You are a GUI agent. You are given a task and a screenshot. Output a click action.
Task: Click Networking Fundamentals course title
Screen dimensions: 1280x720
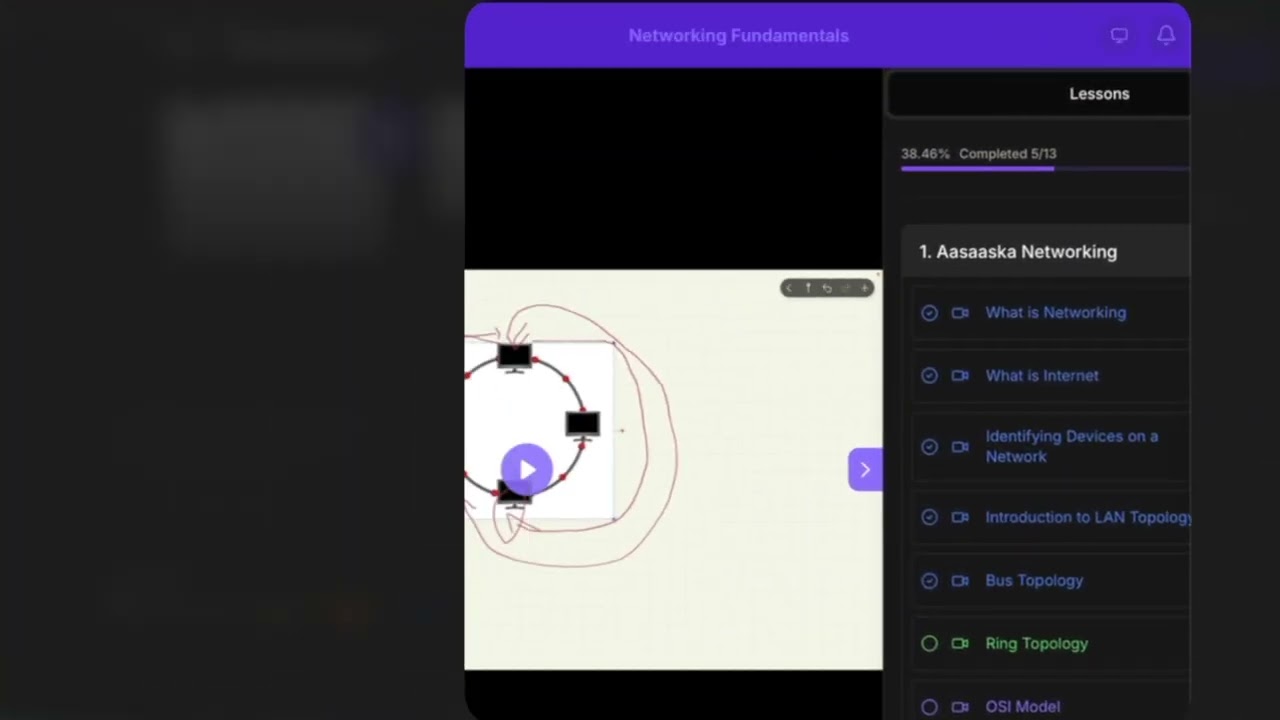(x=738, y=36)
